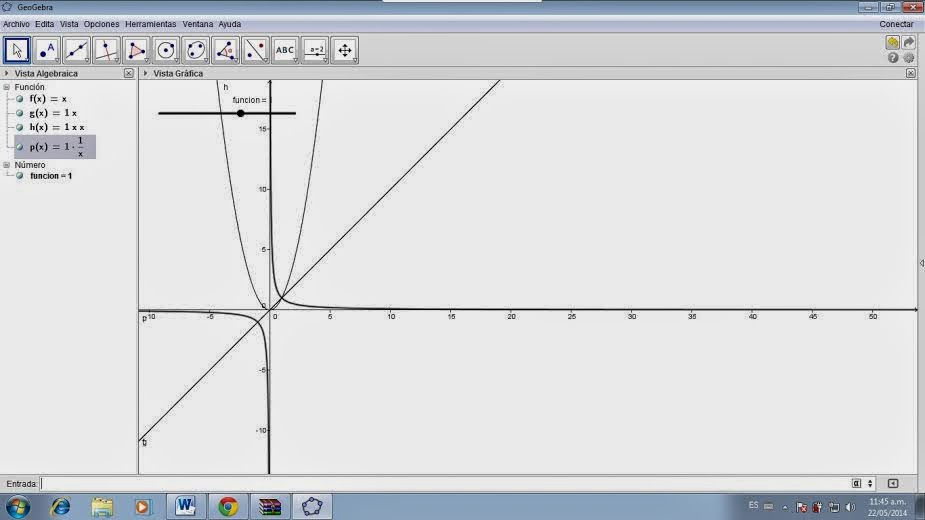Screen dimensions: 925x520
Task: Open the Herramientas menu
Action: [150, 24]
